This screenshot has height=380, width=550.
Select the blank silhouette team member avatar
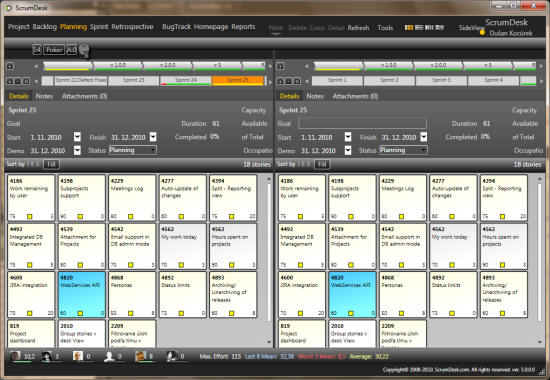[109, 356]
